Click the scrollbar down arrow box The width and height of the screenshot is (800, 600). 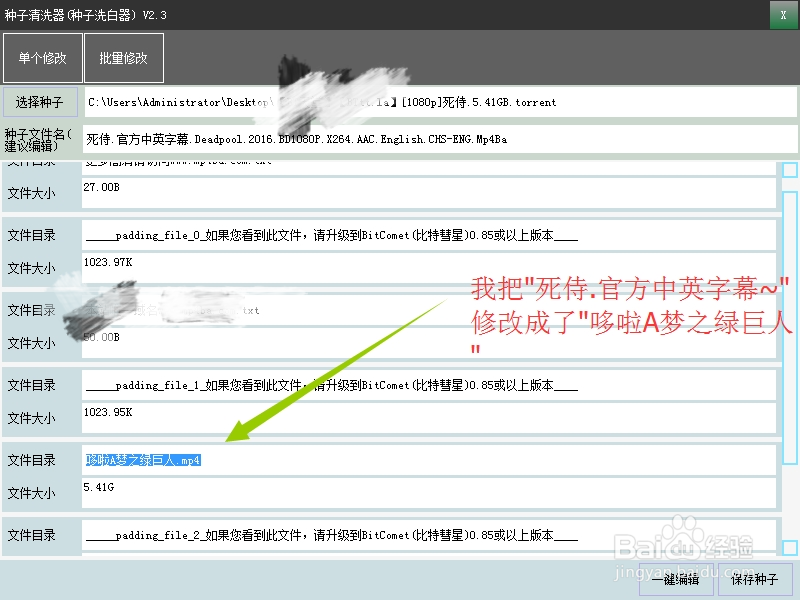tap(790, 548)
